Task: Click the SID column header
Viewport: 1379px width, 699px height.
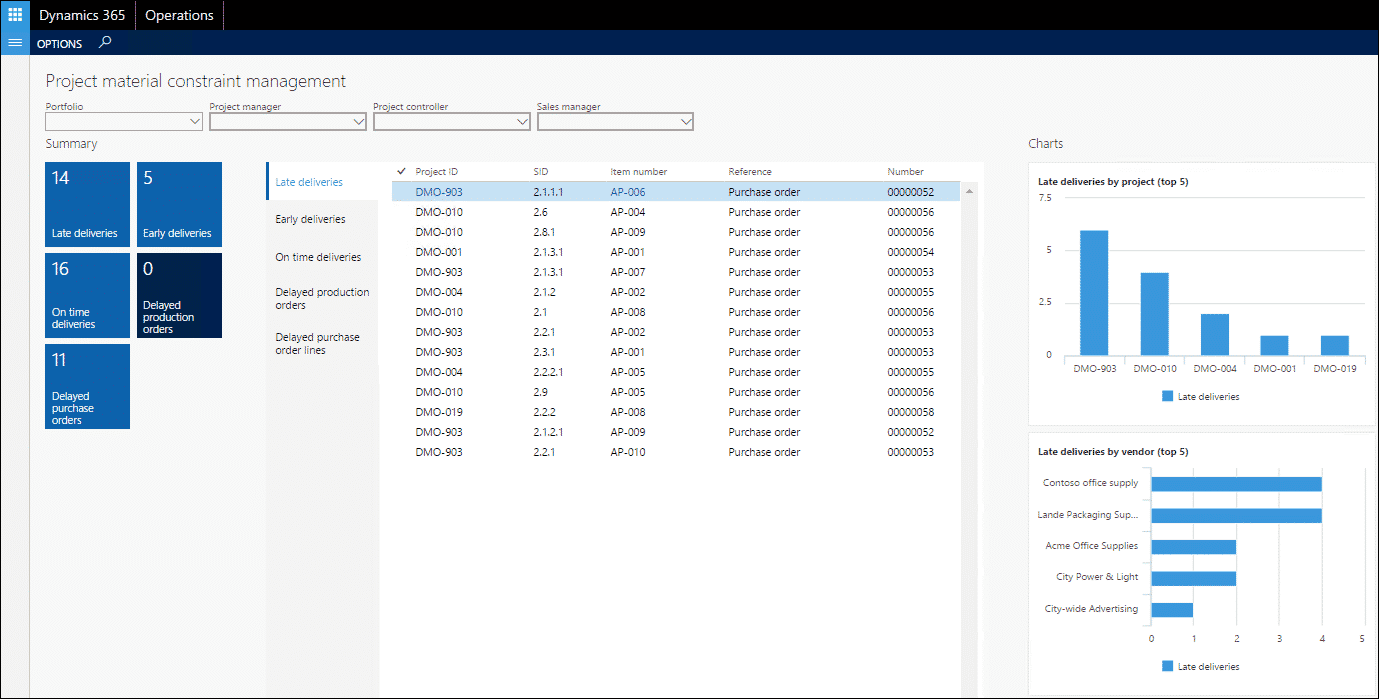Action: pyautogui.click(x=541, y=172)
